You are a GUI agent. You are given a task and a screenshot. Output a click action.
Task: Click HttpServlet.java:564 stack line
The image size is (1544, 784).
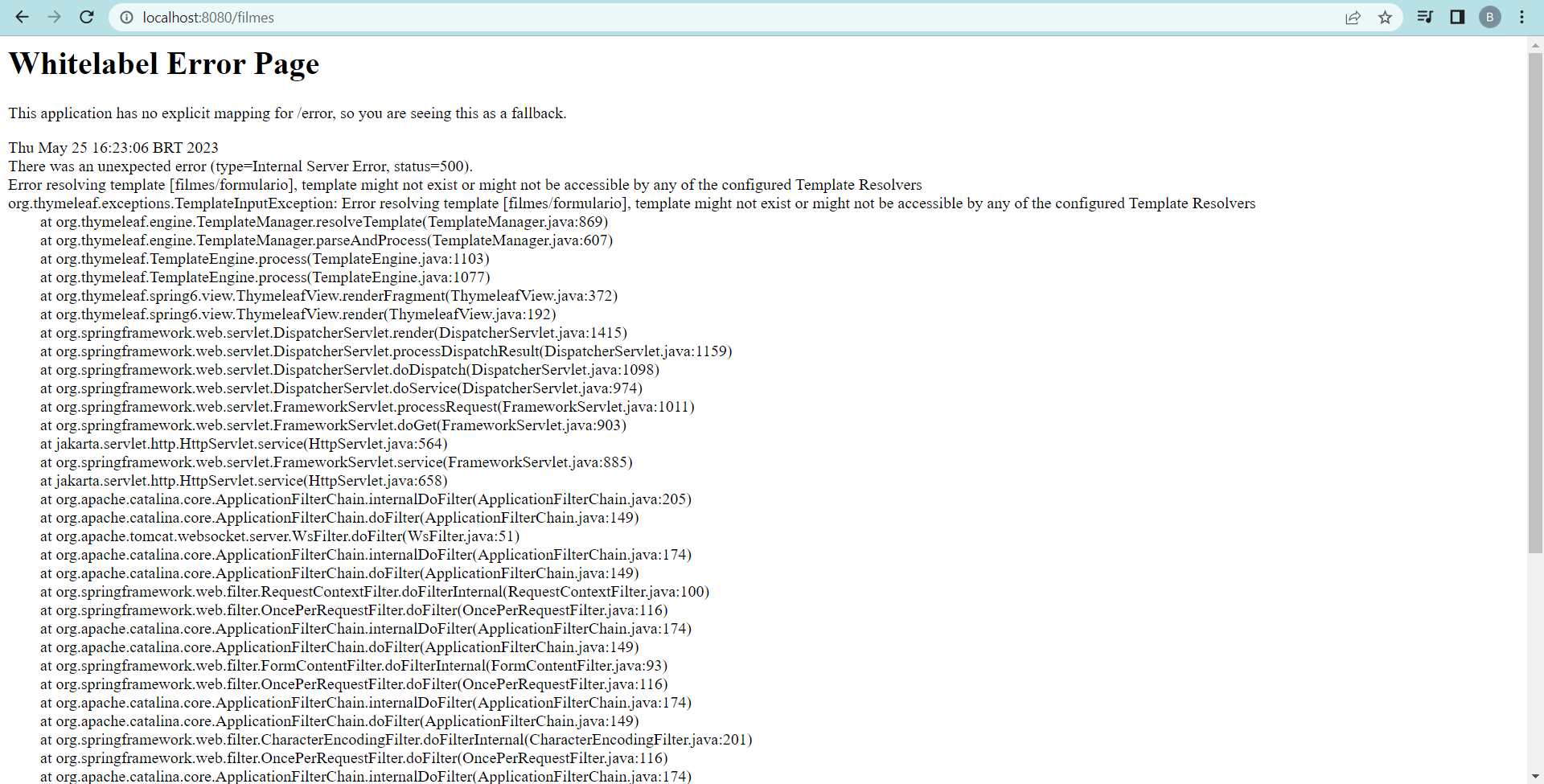pos(244,444)
